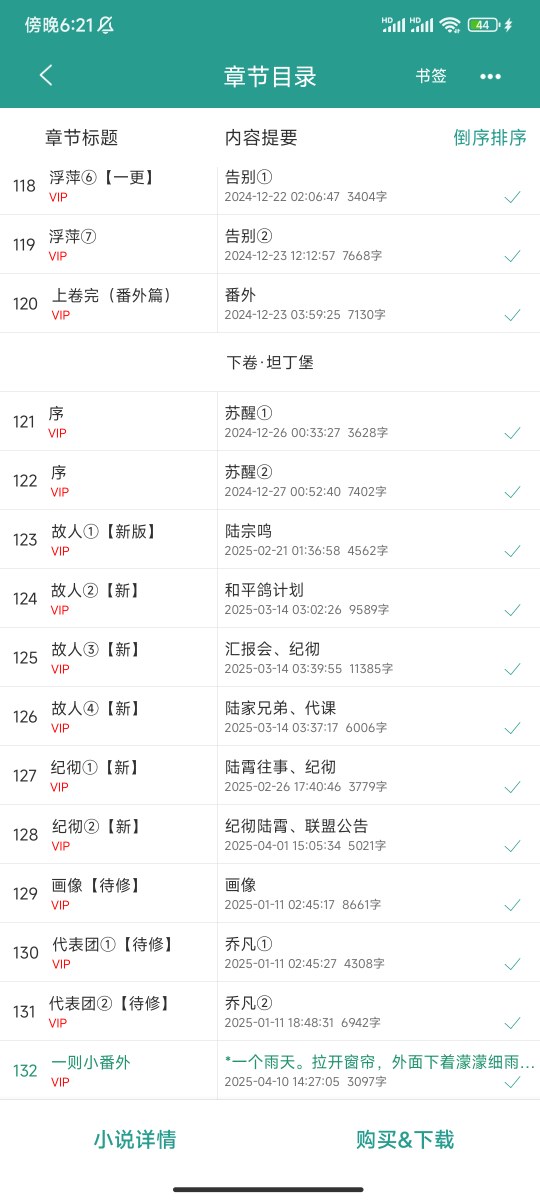This screenshot has width=540, height=1200.
Task: Open chapter 124 故人②【新】
Action: tap(270, 599)
